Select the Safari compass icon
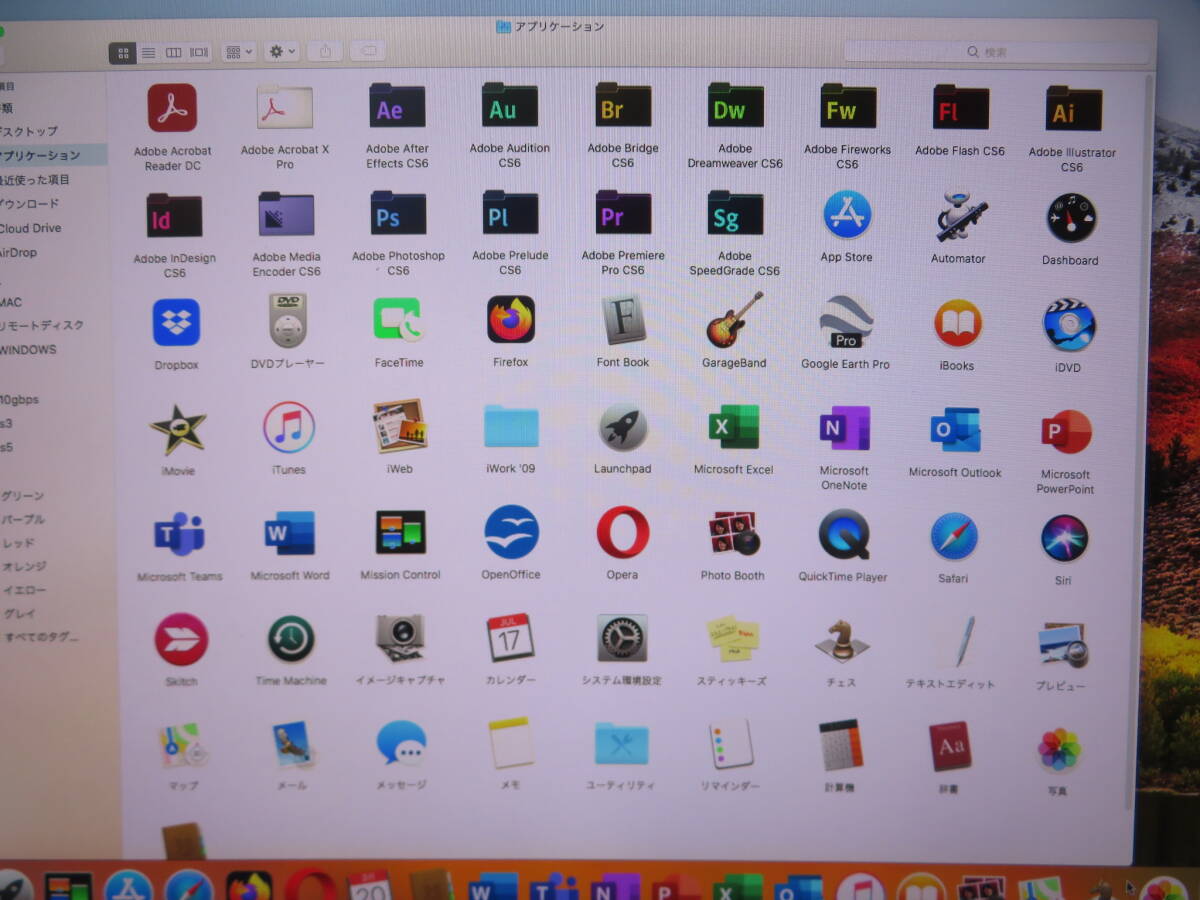Viewport: 1200px width, 900px height. (x=954, y=537)
